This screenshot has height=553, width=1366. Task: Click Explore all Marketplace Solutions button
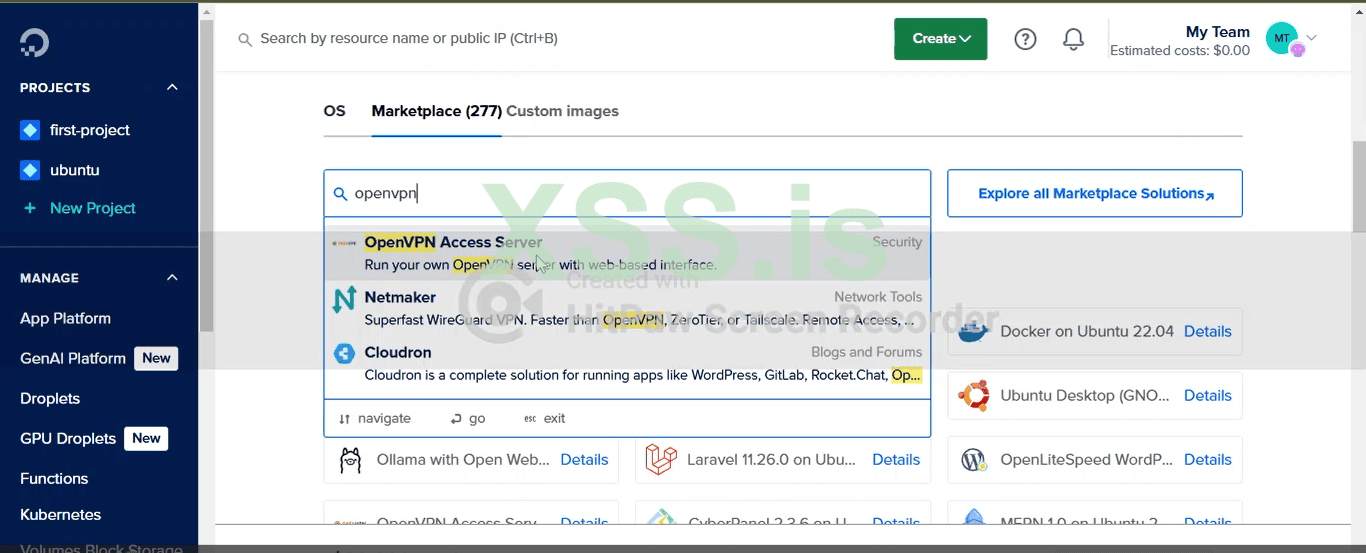click(1095, 194)
